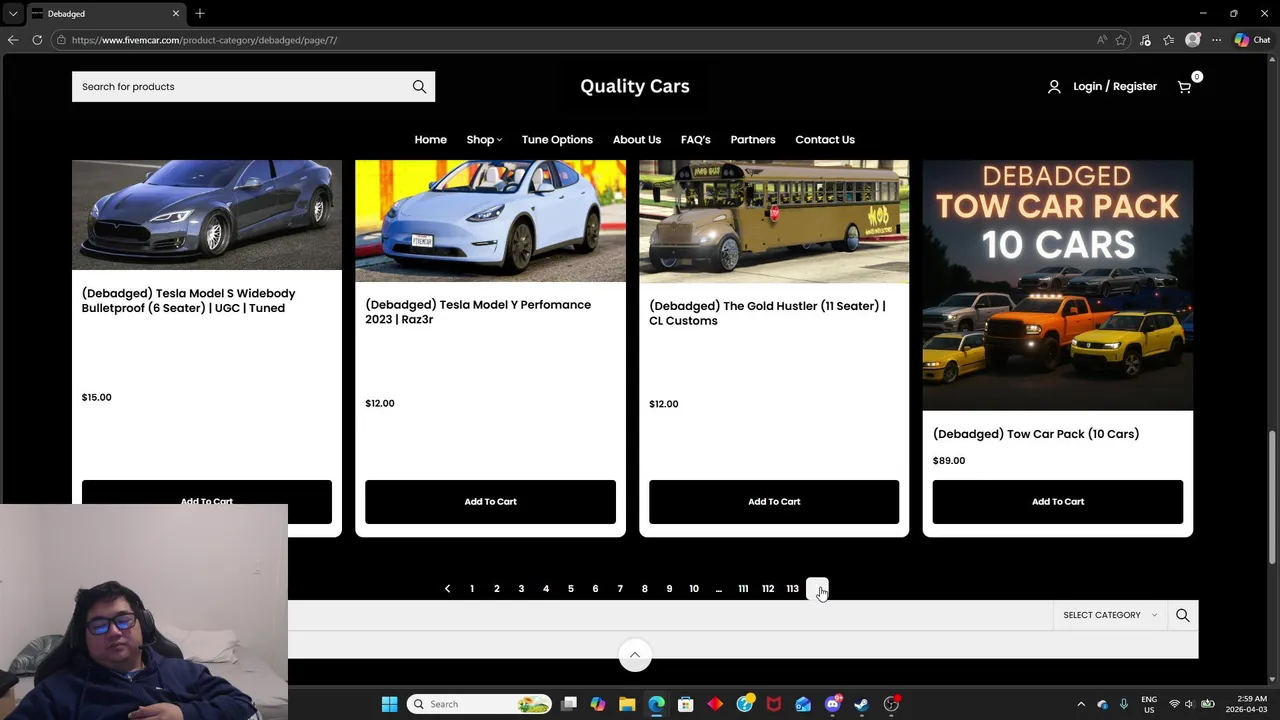Go to Home menu item
The image size is (1280, 720).
431,140
